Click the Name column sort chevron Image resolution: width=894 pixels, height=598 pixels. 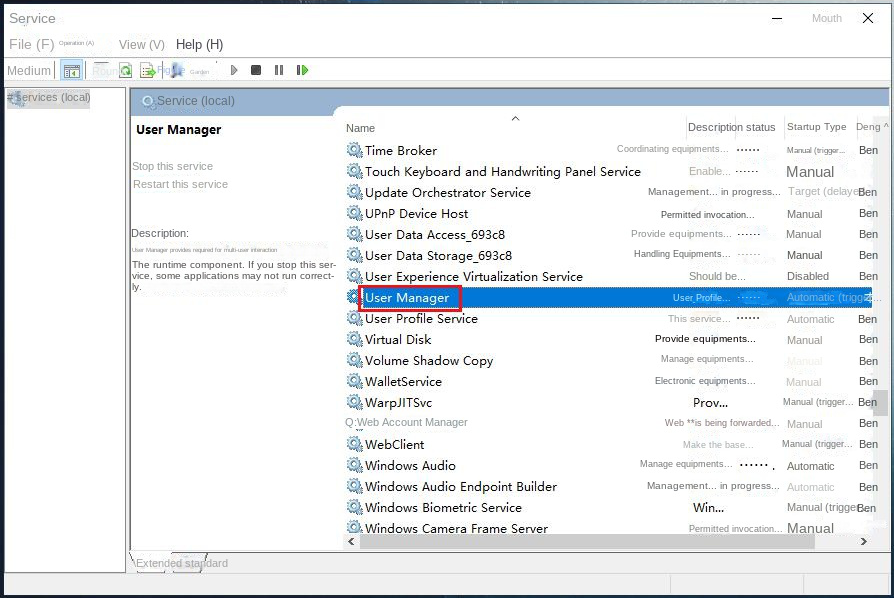tap(515, 118)
